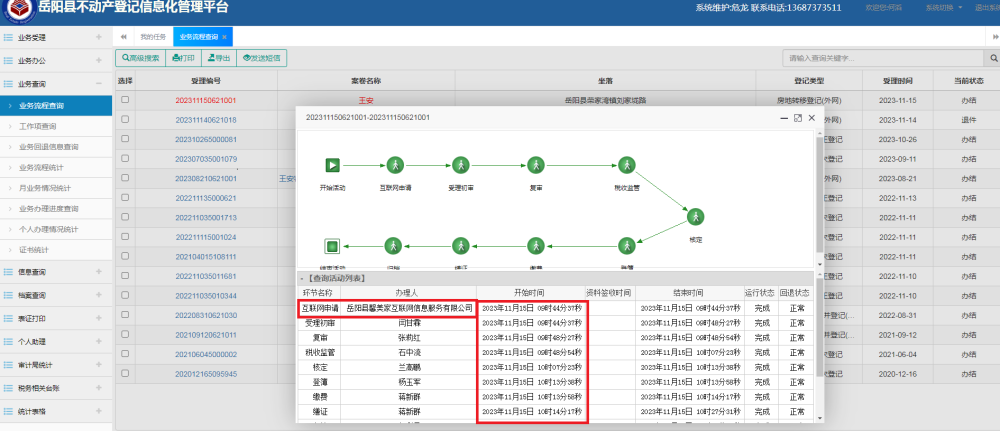The width and height of the screenshot is (1000, 431).
Task: Click the 开始活动 start node icon
Action: click(x=333, y=165)
